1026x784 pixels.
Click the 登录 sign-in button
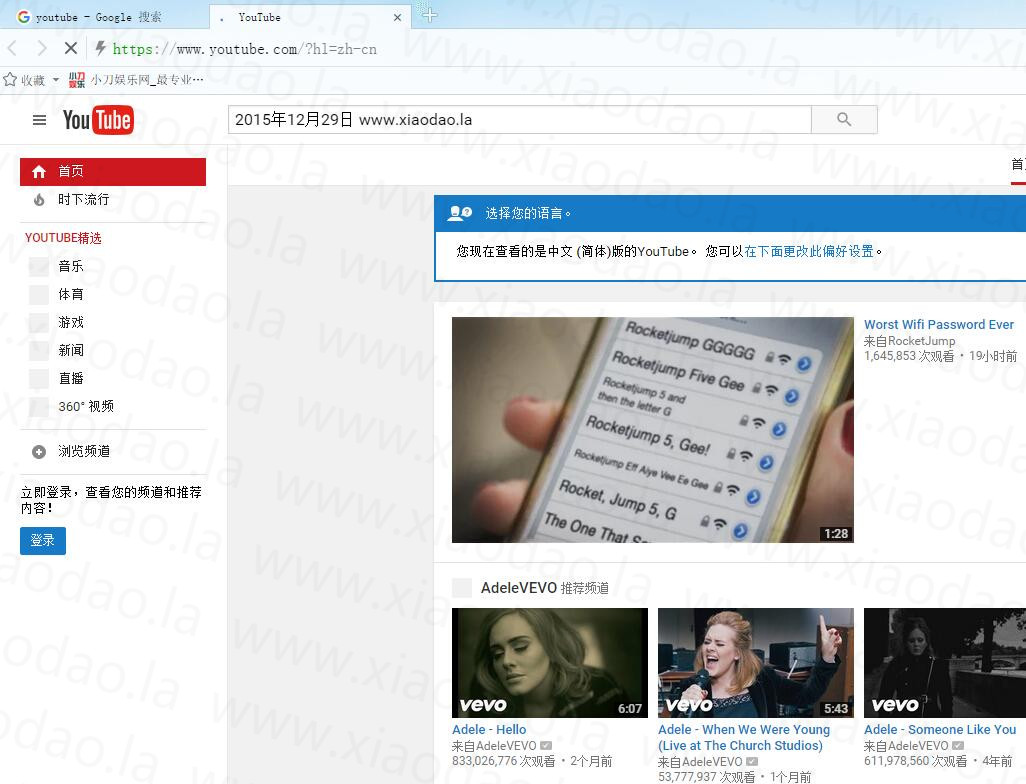(x=43, y=541)
